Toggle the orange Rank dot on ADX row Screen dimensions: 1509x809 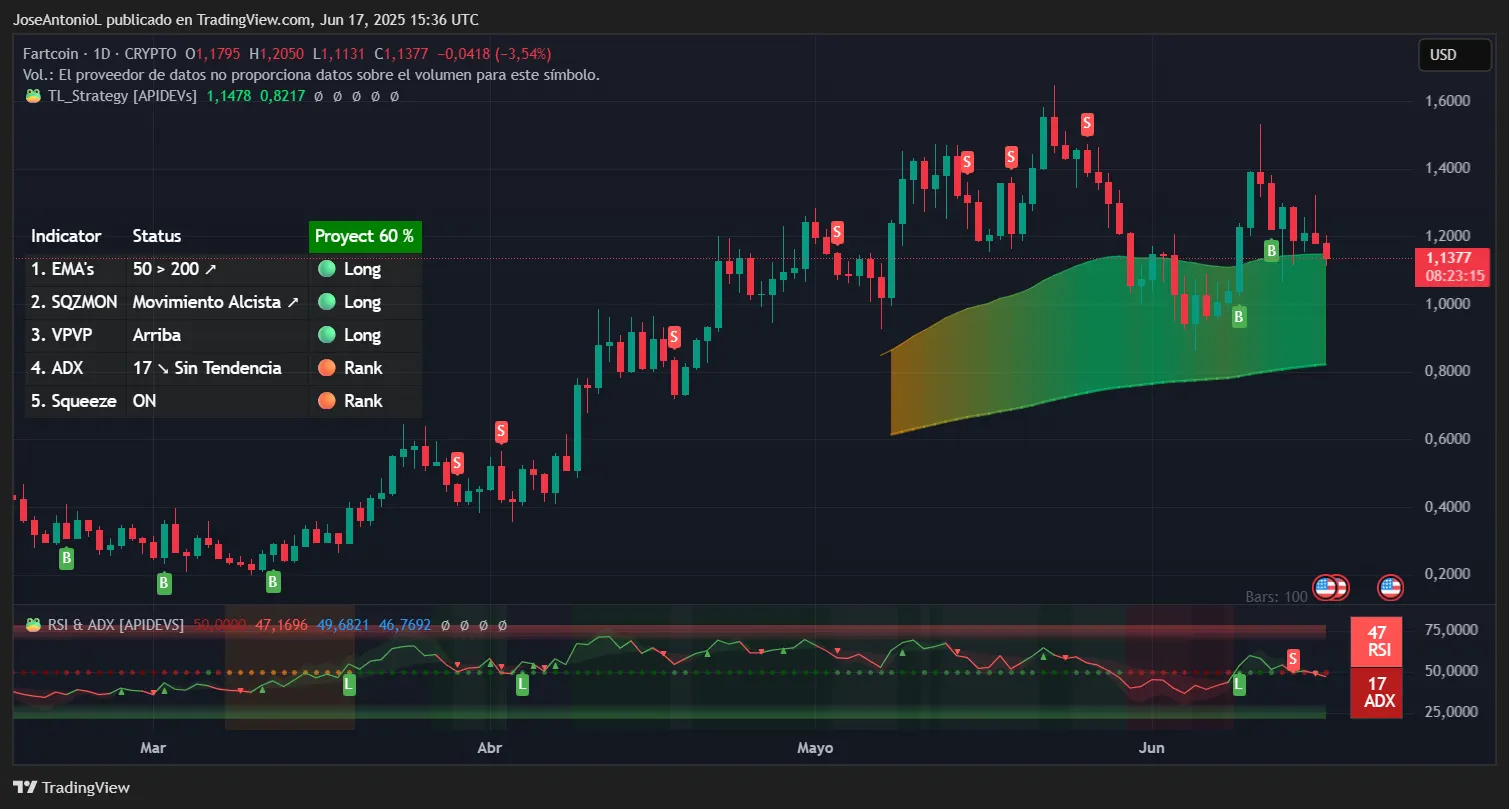tap(327, 367)
